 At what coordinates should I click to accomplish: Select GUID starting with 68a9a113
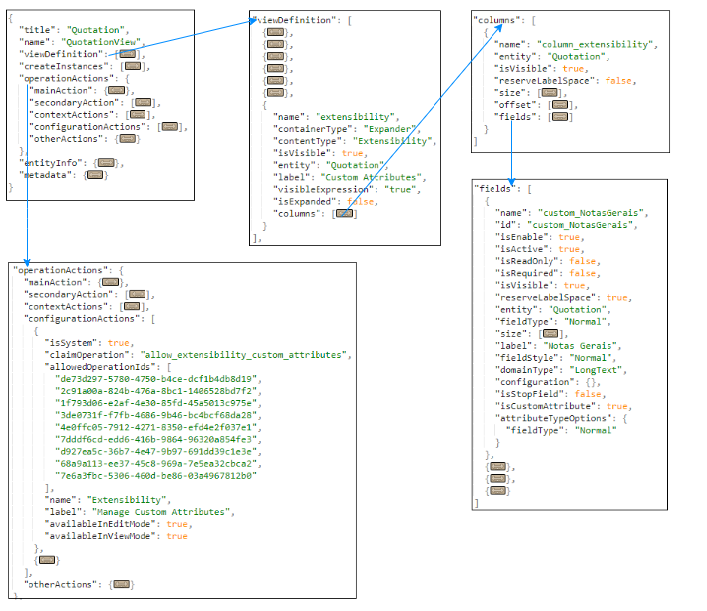(x=156, y=464)
